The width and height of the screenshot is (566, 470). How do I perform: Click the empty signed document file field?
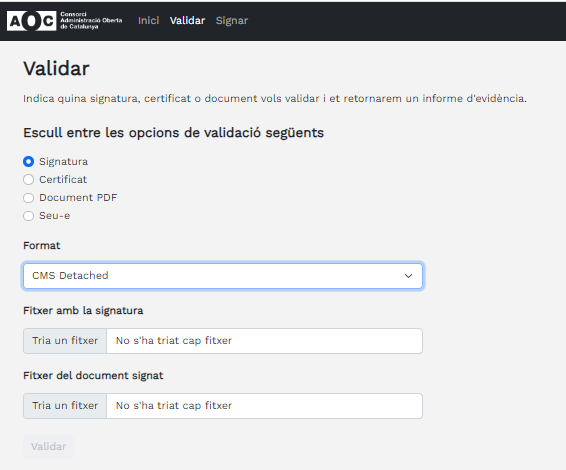tap(265, 406)
